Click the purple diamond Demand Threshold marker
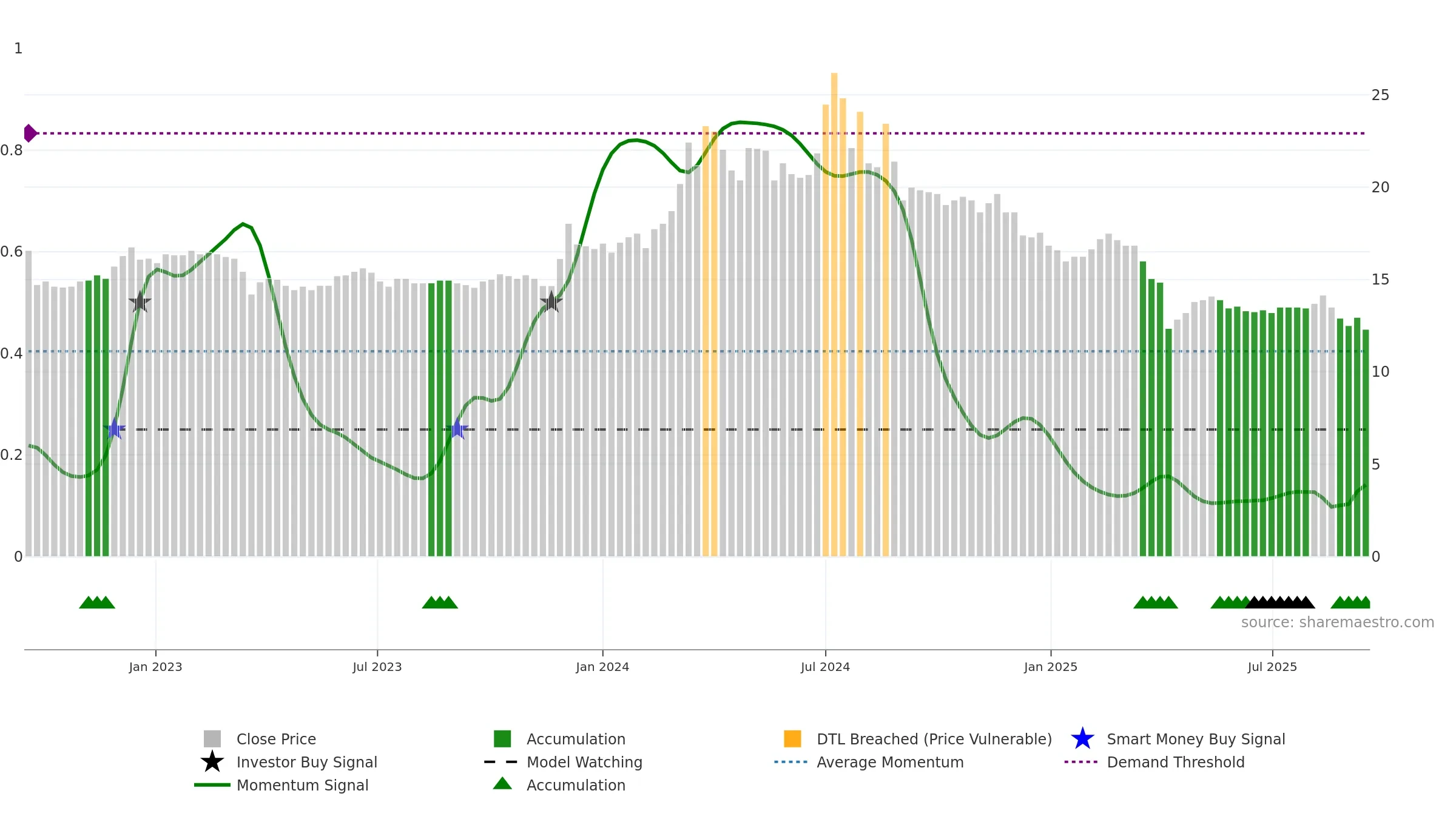The image size is (1456, 819). pyautogui.click(x=30, y=133)
